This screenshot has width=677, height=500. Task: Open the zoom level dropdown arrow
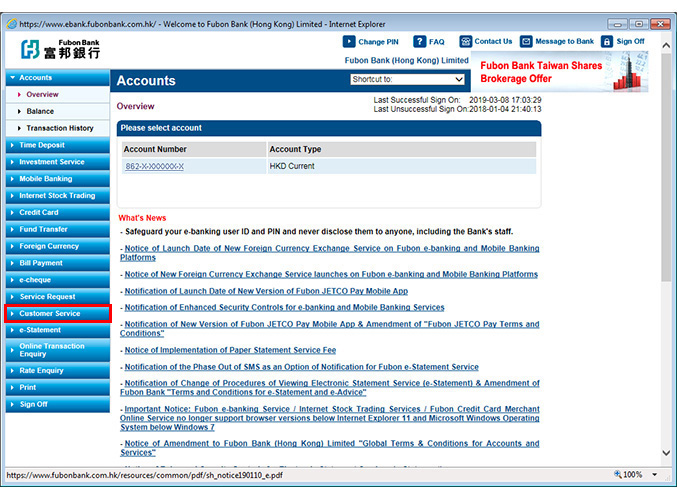655,475
